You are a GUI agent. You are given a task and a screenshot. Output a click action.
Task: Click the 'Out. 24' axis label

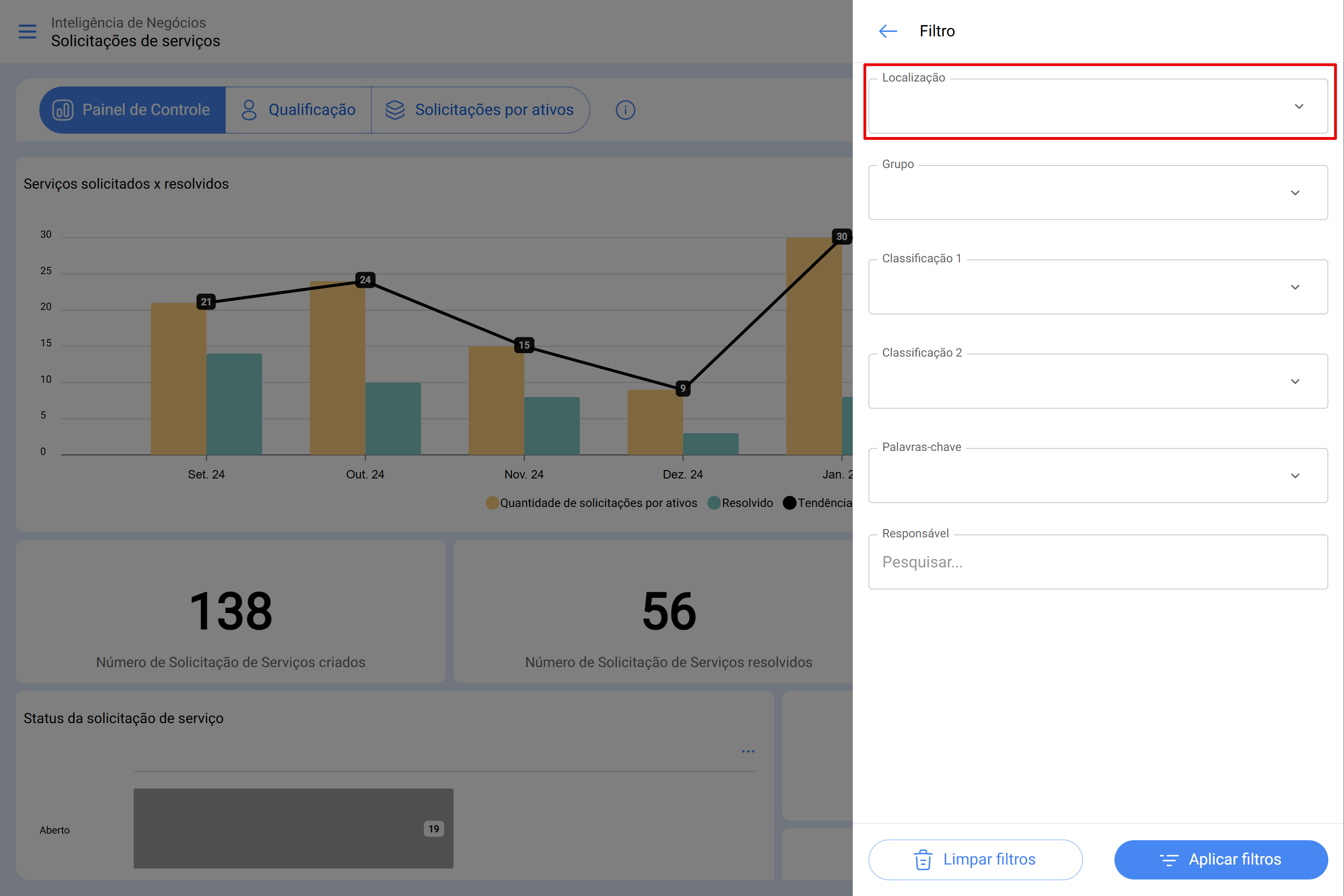(365, 475)
